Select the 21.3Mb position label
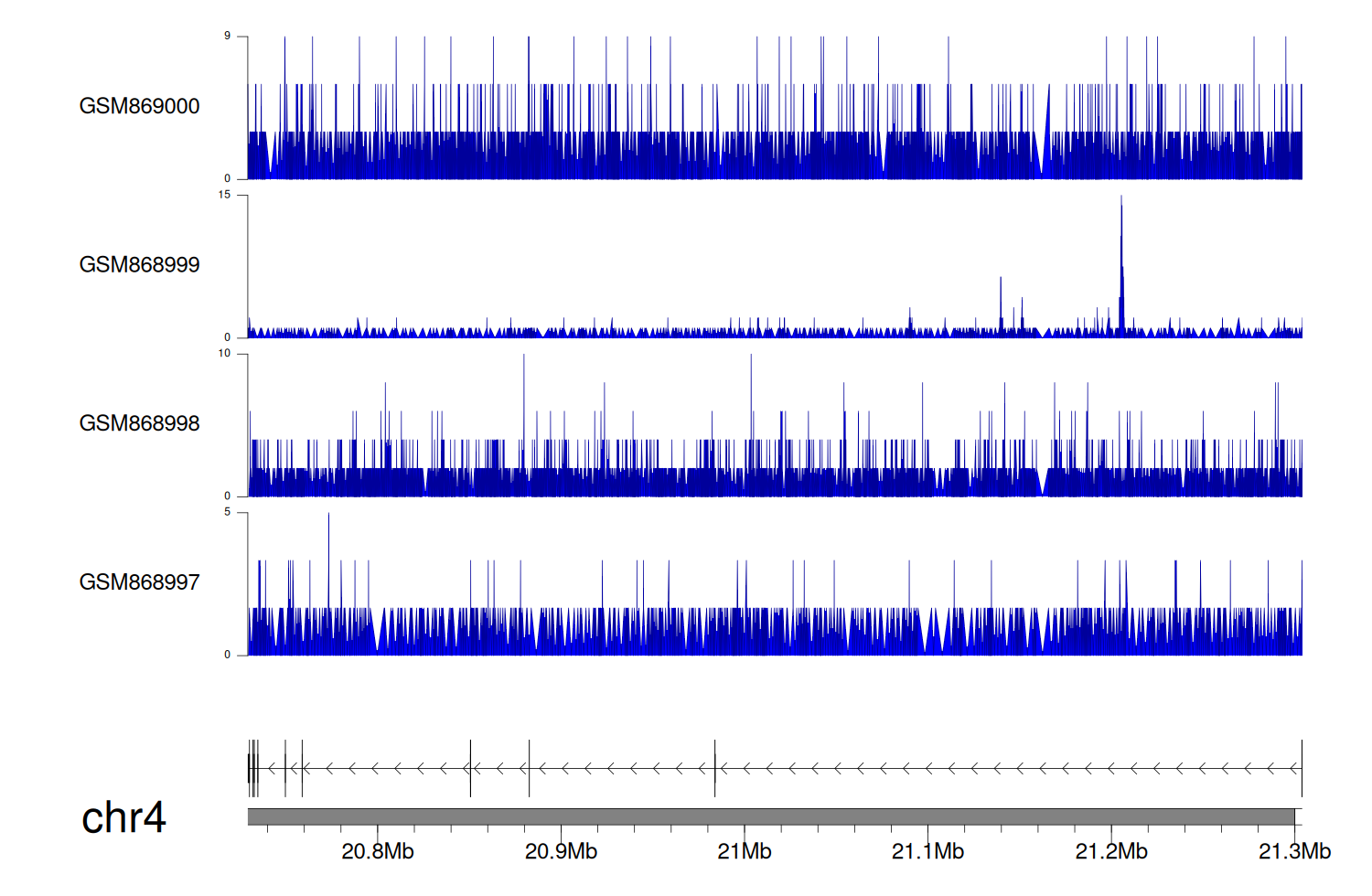Image resolution: width=1372 pixels, height=896 pixels. tap(1294, 852)
